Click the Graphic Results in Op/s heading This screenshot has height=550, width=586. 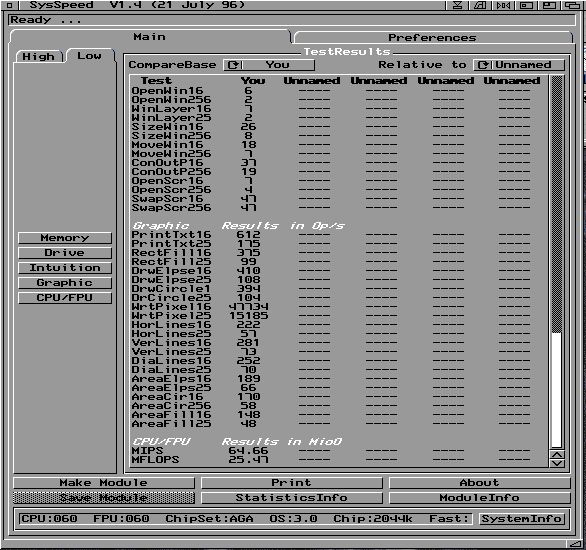click(x=238, y=226)
